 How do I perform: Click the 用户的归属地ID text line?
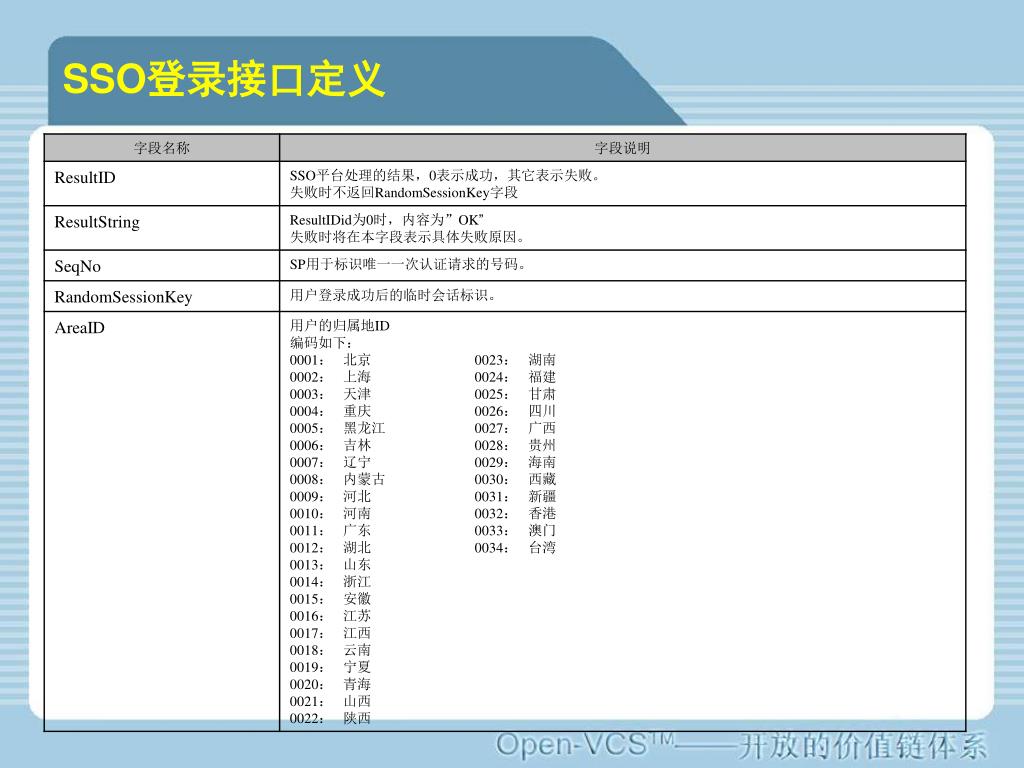click(x=340, y=325)
